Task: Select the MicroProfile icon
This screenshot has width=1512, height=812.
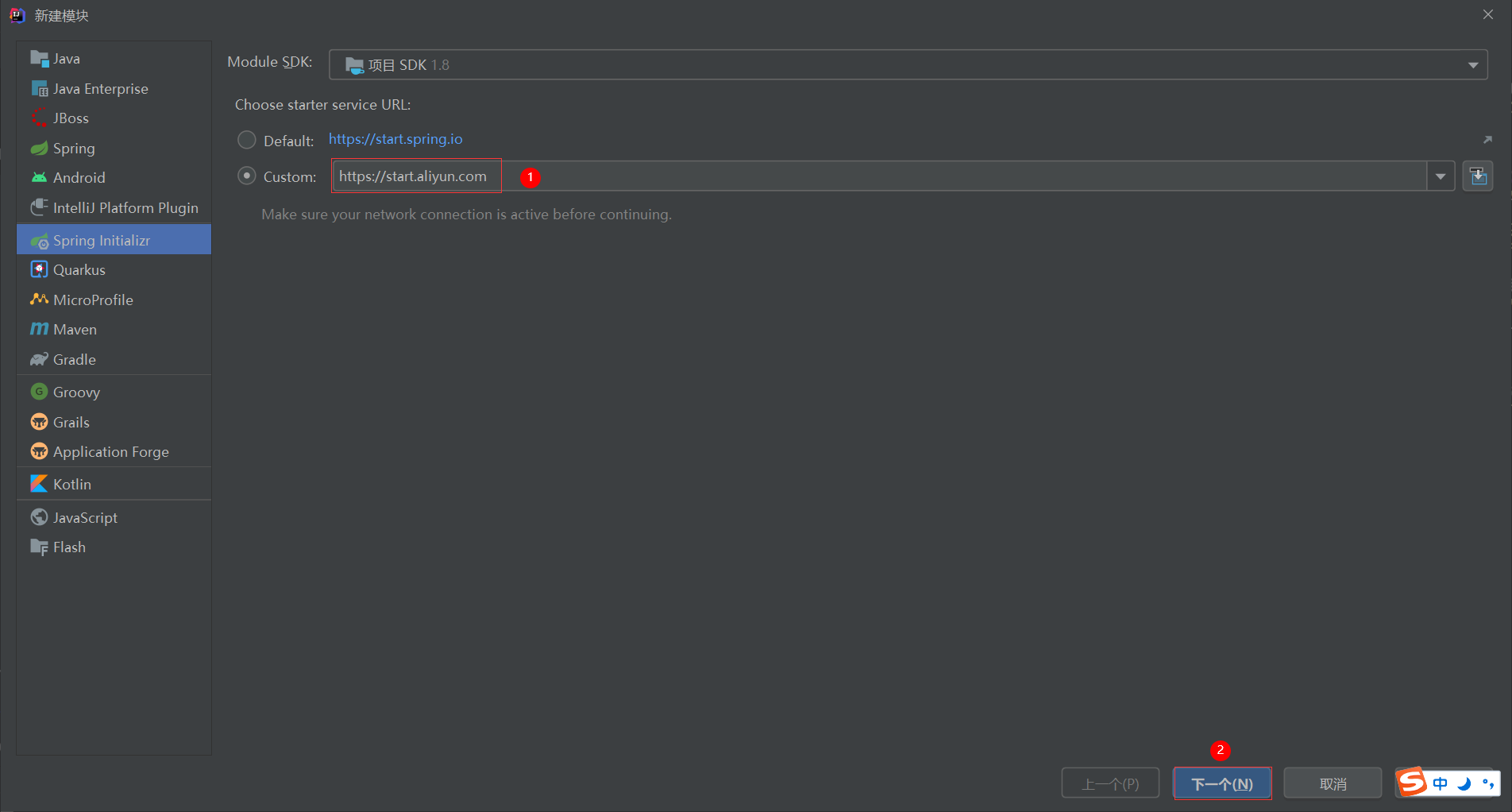Action: (x=39, y=300)
